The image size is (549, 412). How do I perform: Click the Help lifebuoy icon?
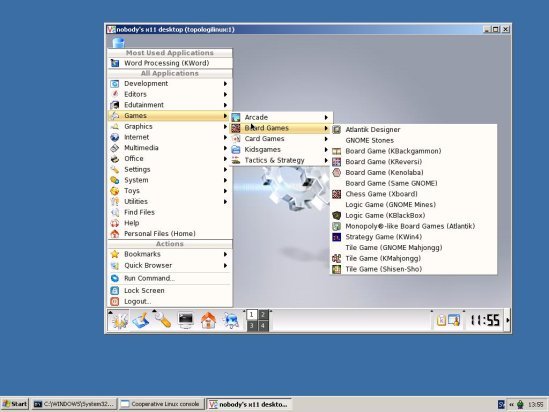(x=114, y=223)
